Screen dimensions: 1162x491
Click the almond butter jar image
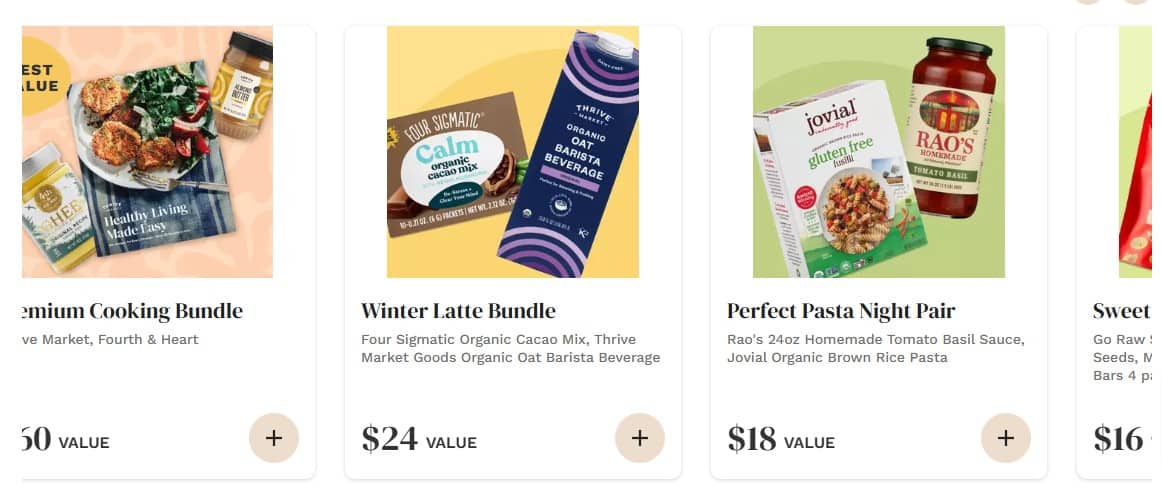242,86
